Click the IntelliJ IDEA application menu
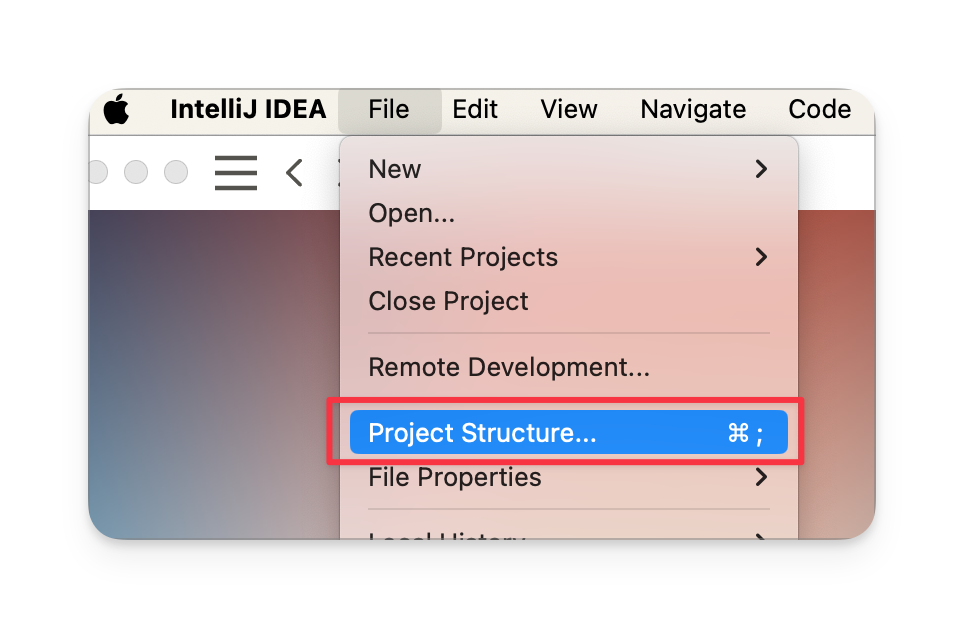 (x=248, y=109)
